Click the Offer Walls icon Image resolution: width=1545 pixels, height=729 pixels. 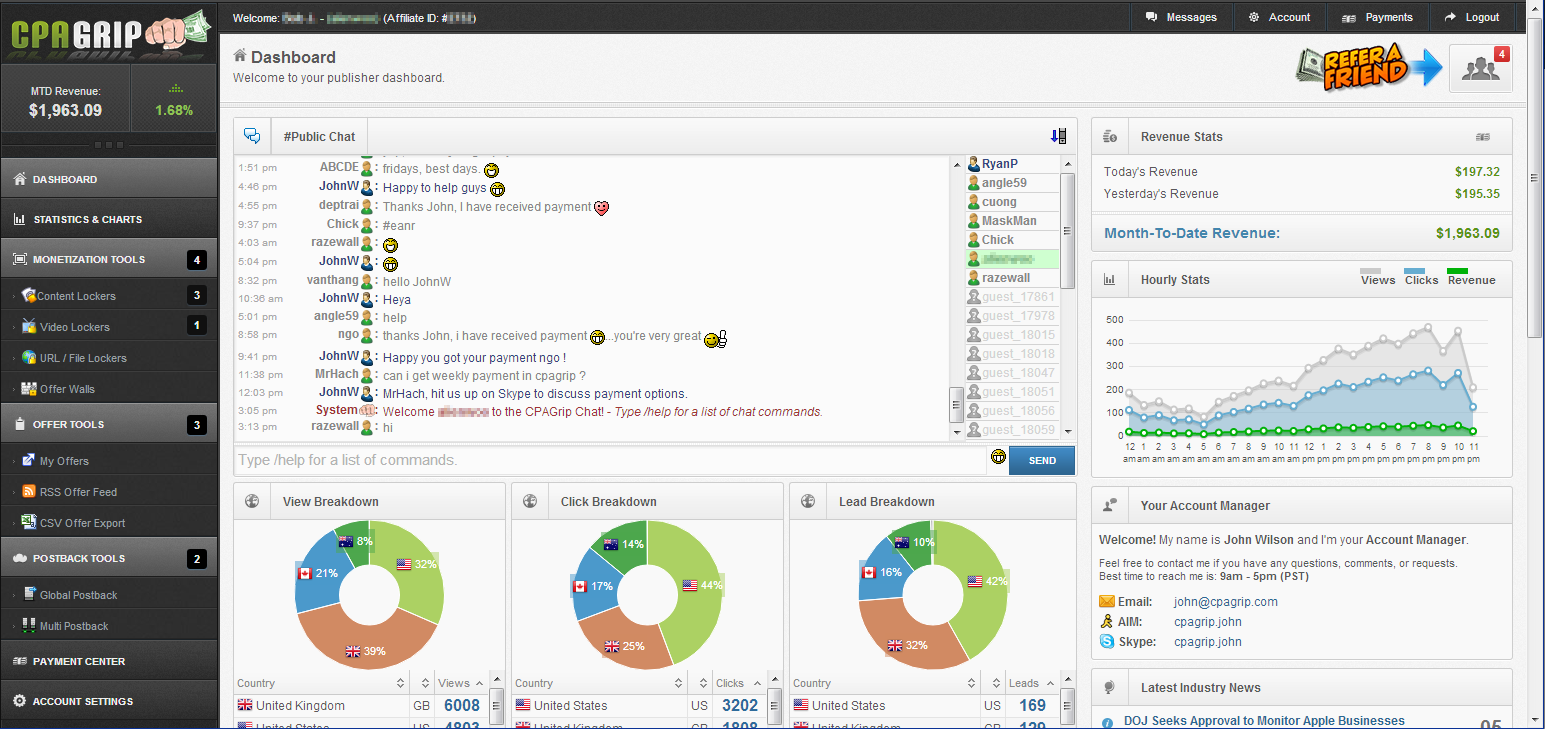tap(29, 388)
